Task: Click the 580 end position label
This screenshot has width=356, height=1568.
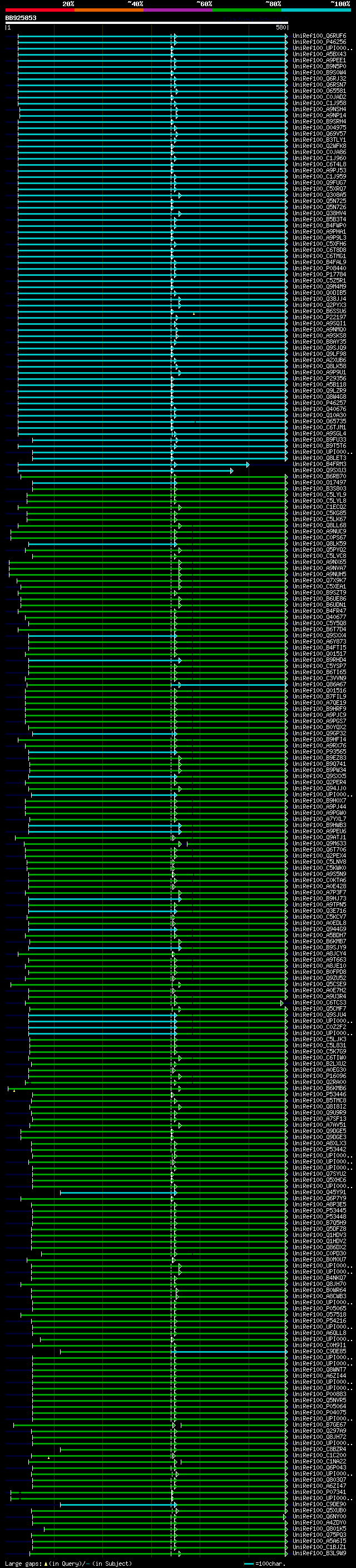Action: (x=280, y=27)
